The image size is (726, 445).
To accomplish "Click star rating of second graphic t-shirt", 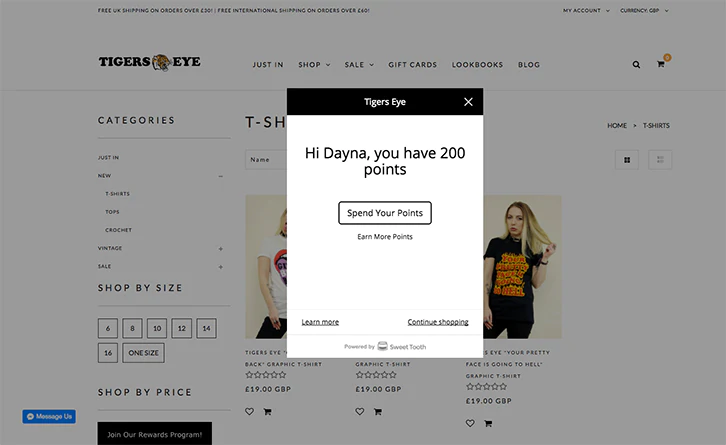I will 376,375.
